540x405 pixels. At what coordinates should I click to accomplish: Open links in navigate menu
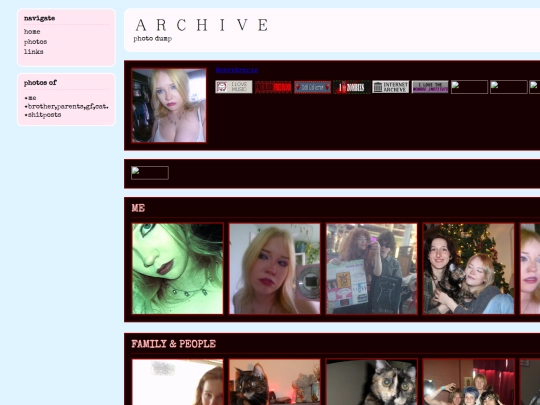point(34,52)
